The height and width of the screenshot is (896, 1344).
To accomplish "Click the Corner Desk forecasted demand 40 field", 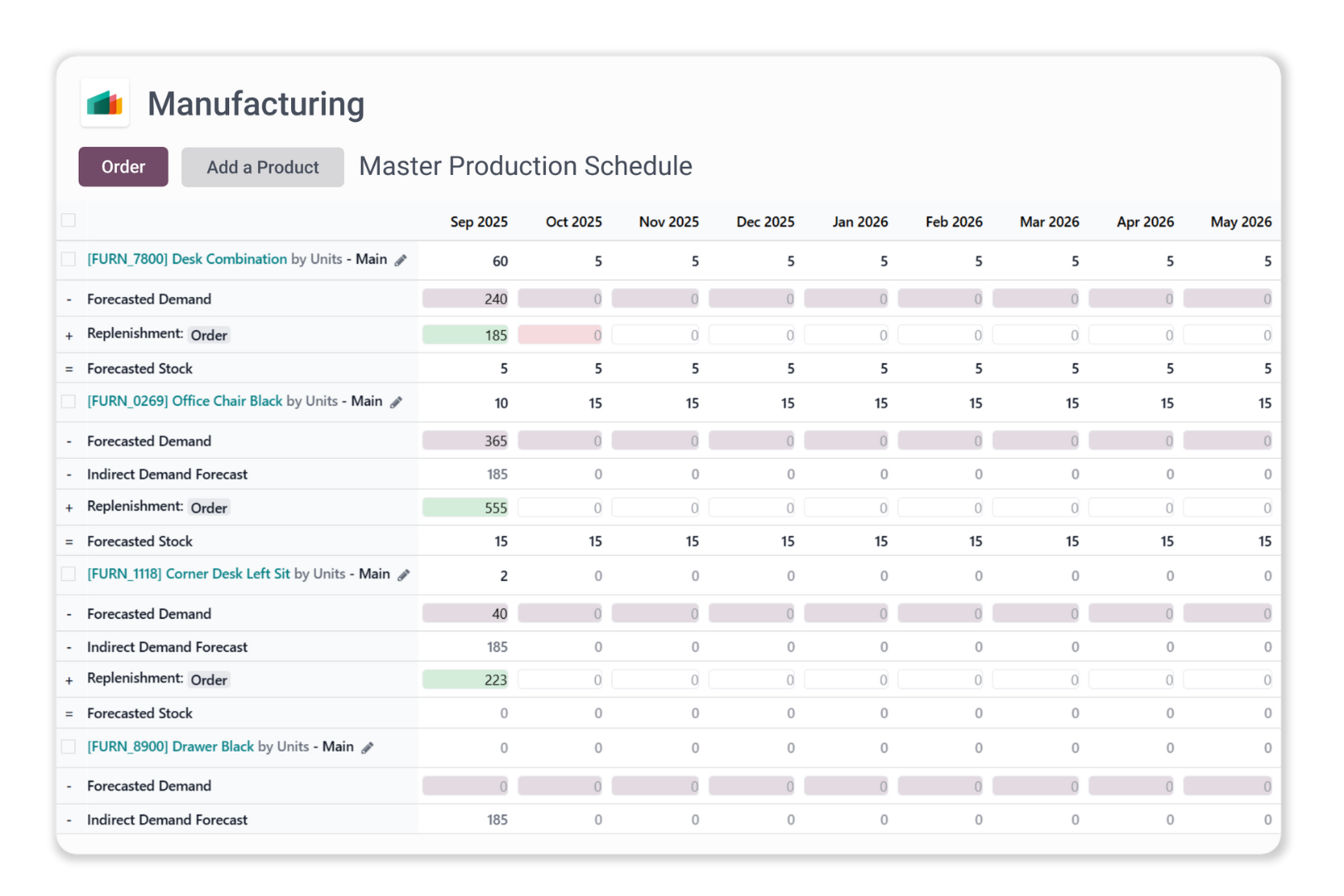I will click(465, 614).
